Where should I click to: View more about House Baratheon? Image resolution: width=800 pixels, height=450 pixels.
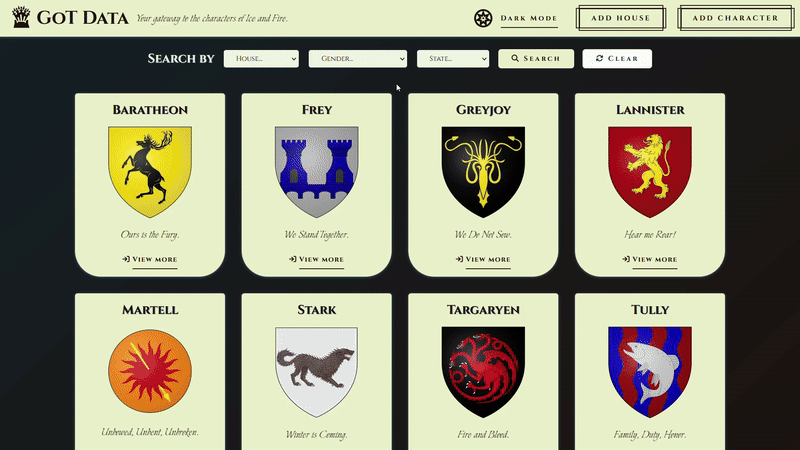[x=150, y=259]
